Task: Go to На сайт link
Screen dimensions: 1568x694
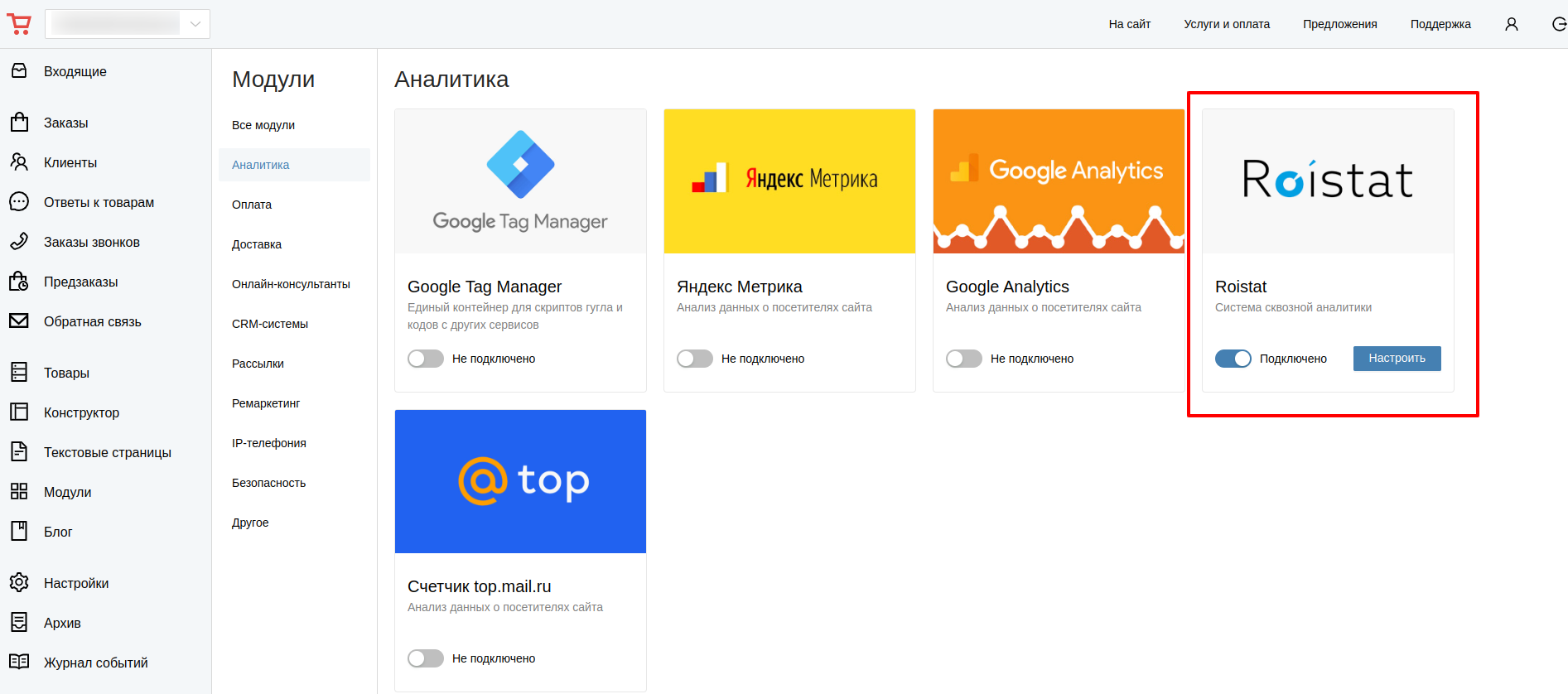Action: click(1129, 24)
